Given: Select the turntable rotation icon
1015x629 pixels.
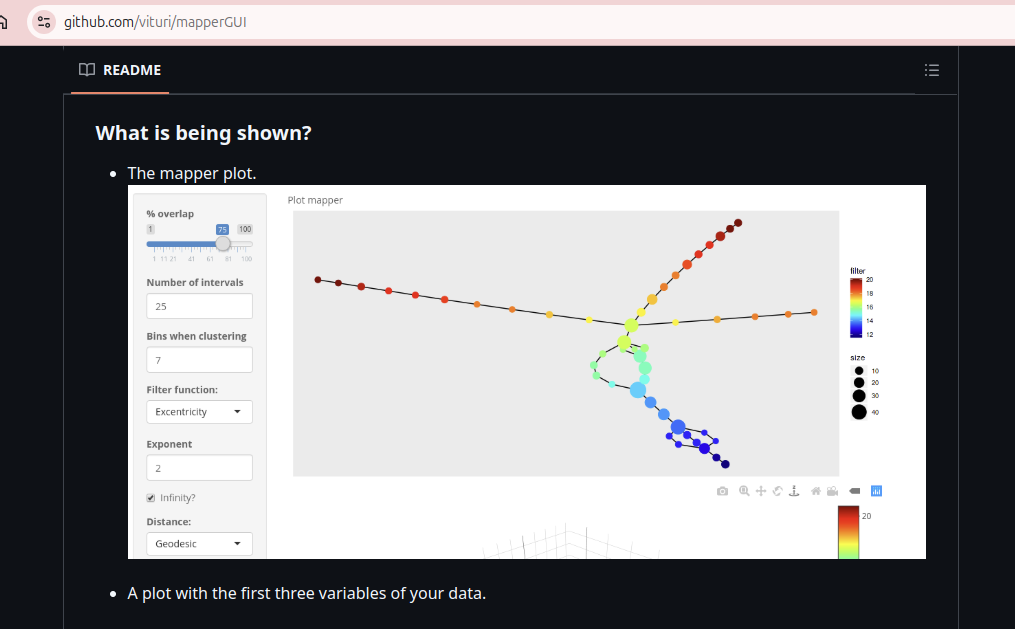Looking at the screenshot, I should pos(795,491).
